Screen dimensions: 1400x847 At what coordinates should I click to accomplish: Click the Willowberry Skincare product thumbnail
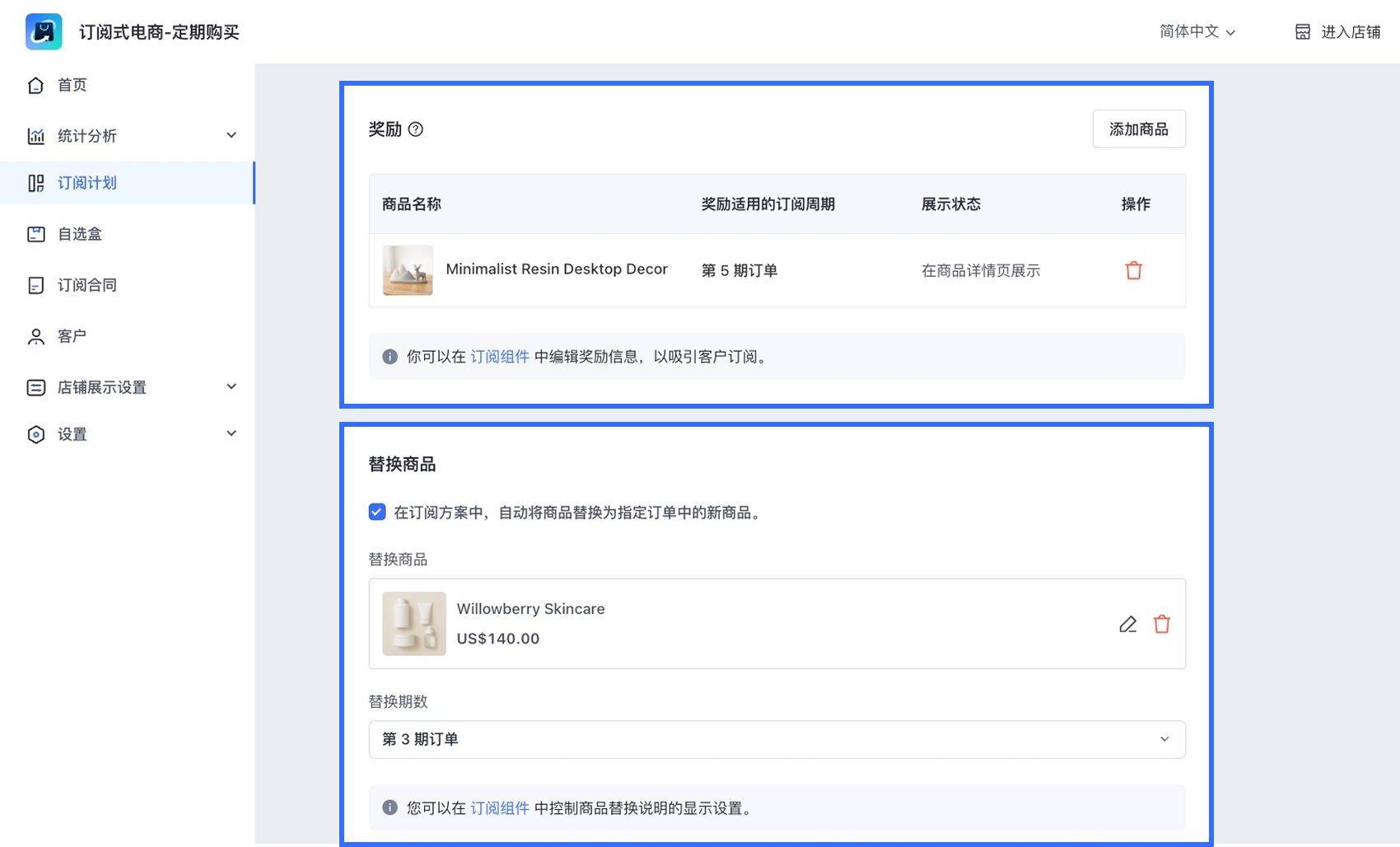tap(414, 624)
